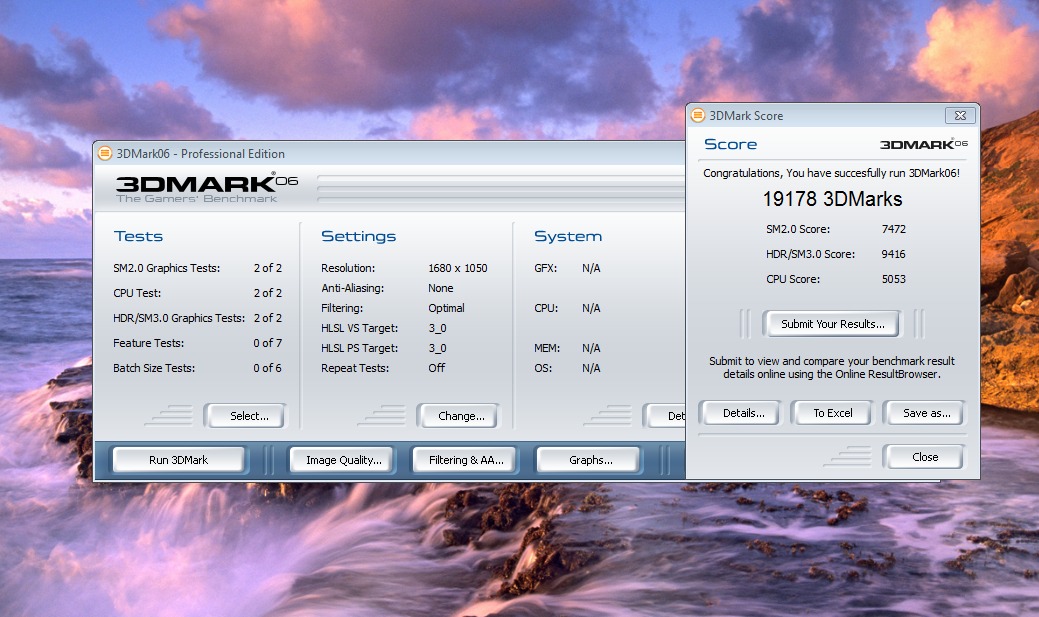
Task: Click Filtering value Optimal
Action: pos(446,308)
